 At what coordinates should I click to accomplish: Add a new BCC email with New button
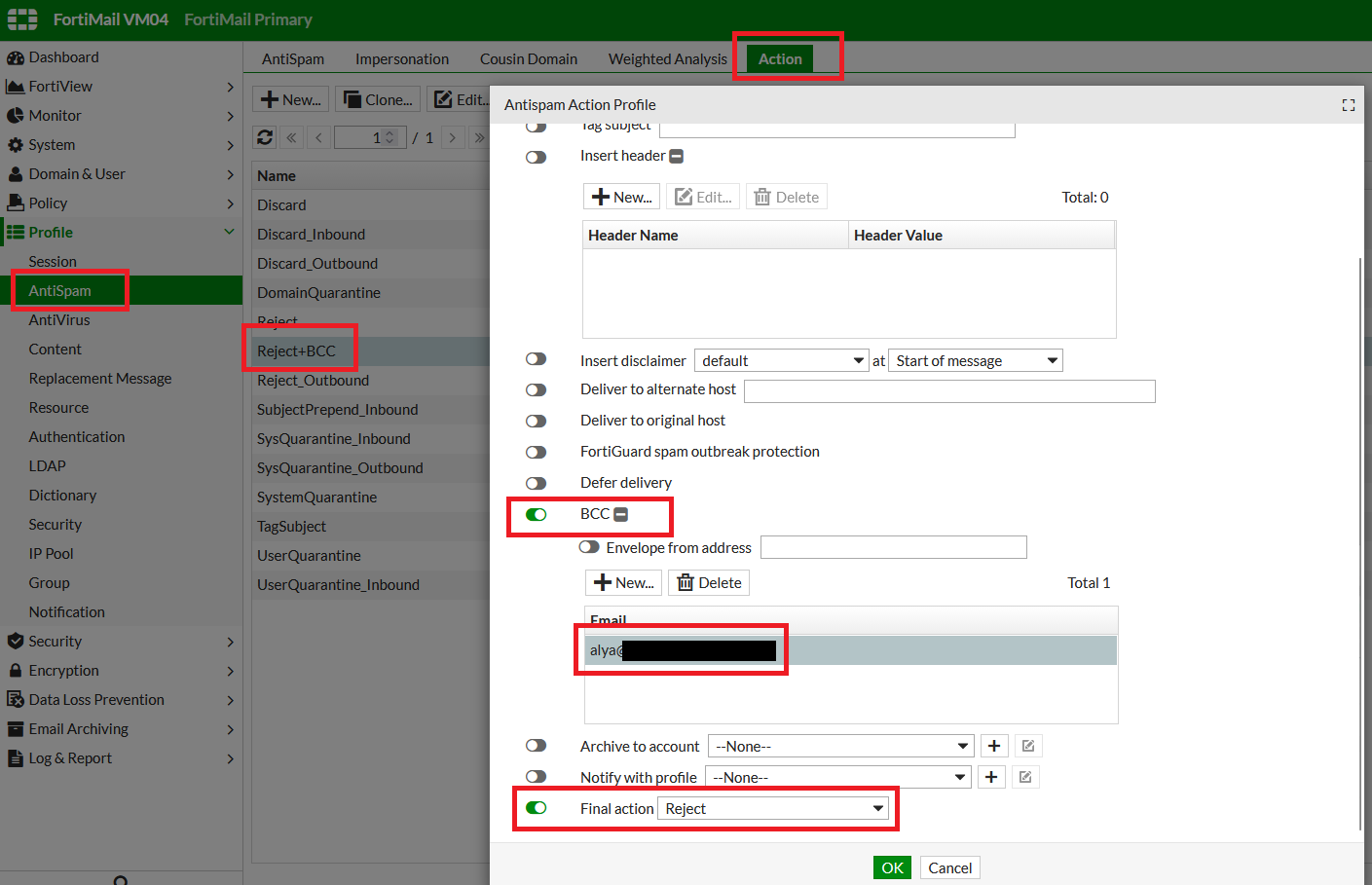pyautogui.click(x=624, y=582)
